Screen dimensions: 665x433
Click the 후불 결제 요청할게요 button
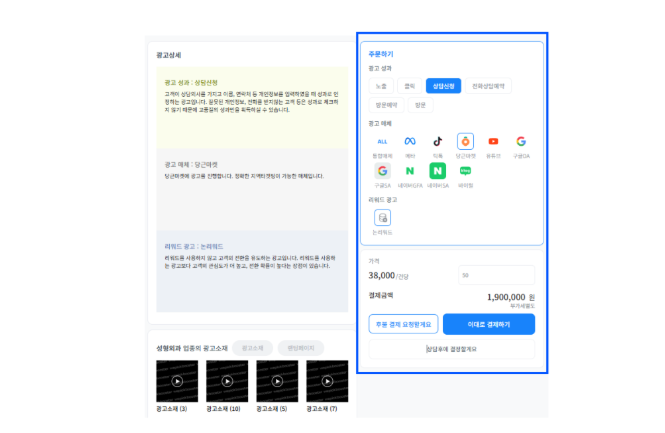(x=402, y=324)
